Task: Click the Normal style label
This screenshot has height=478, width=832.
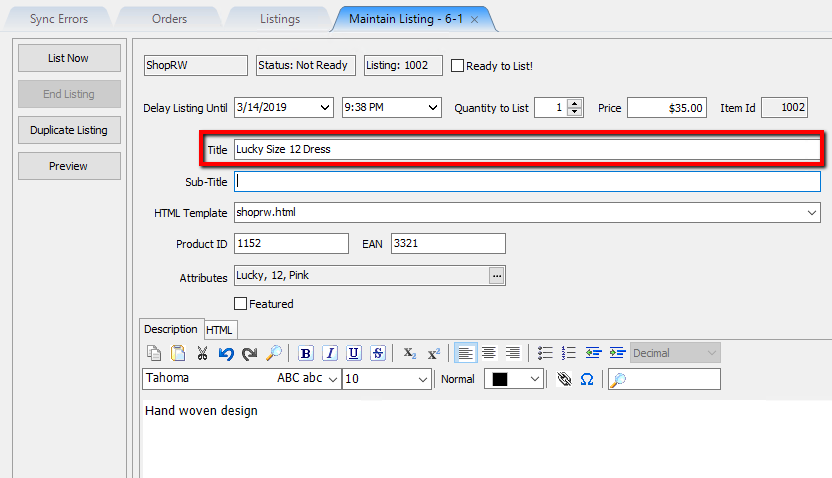Action: click(457, 379)
